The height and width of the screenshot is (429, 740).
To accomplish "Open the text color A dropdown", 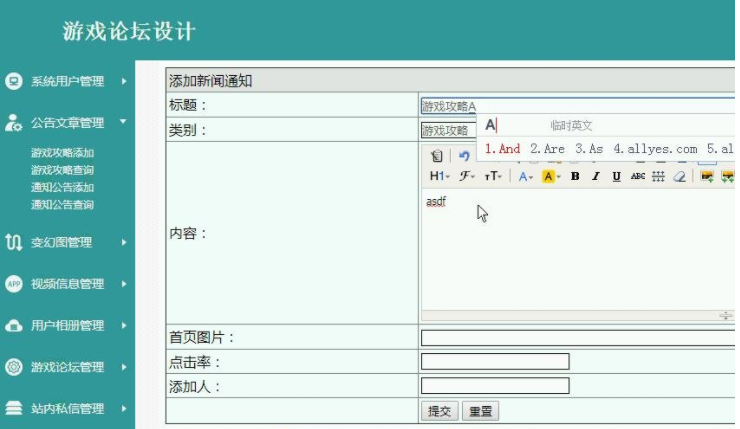I will (525, 177).
